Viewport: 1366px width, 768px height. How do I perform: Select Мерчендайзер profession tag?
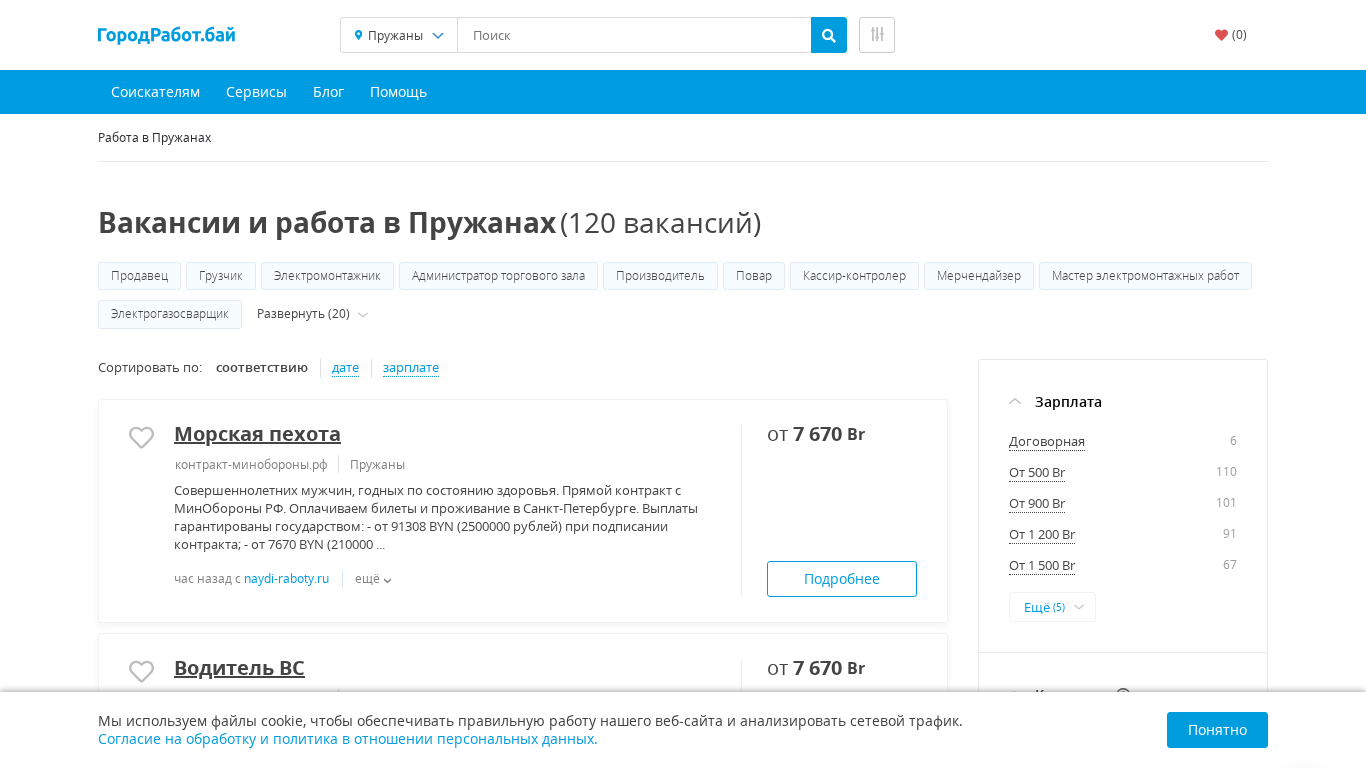[x=979, y=276]
